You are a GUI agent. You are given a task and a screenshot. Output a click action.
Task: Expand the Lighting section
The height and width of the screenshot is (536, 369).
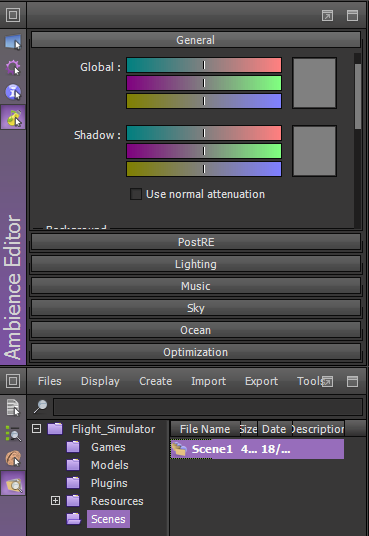[x=196, y=264]
